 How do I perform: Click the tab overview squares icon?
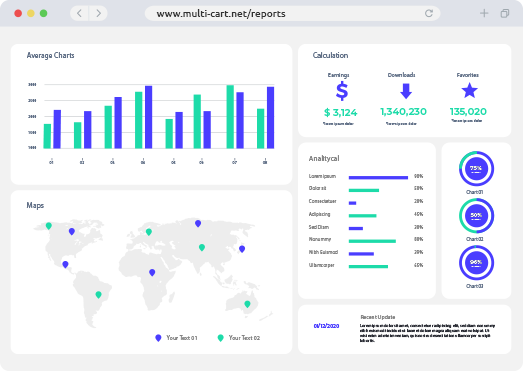click(505, 13)
